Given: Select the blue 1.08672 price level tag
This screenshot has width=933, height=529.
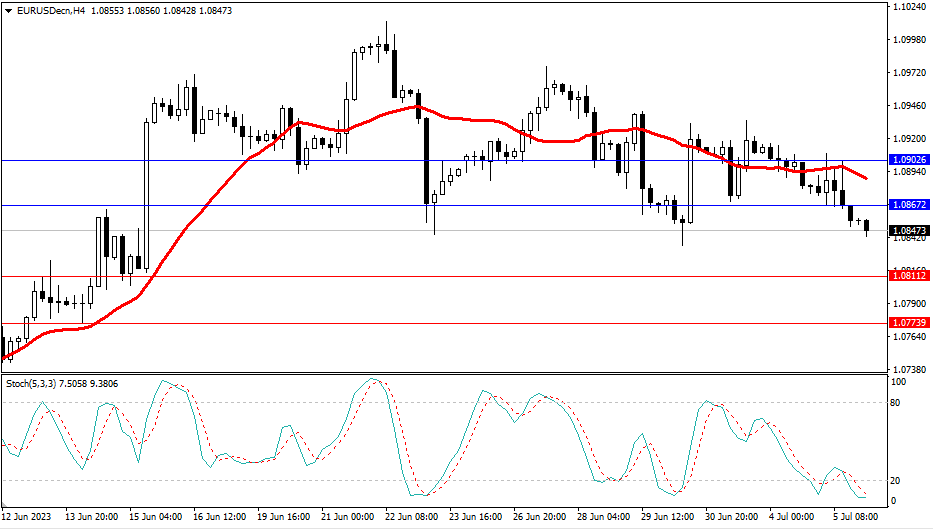Looking at the screenshot, I should [909, 205].
